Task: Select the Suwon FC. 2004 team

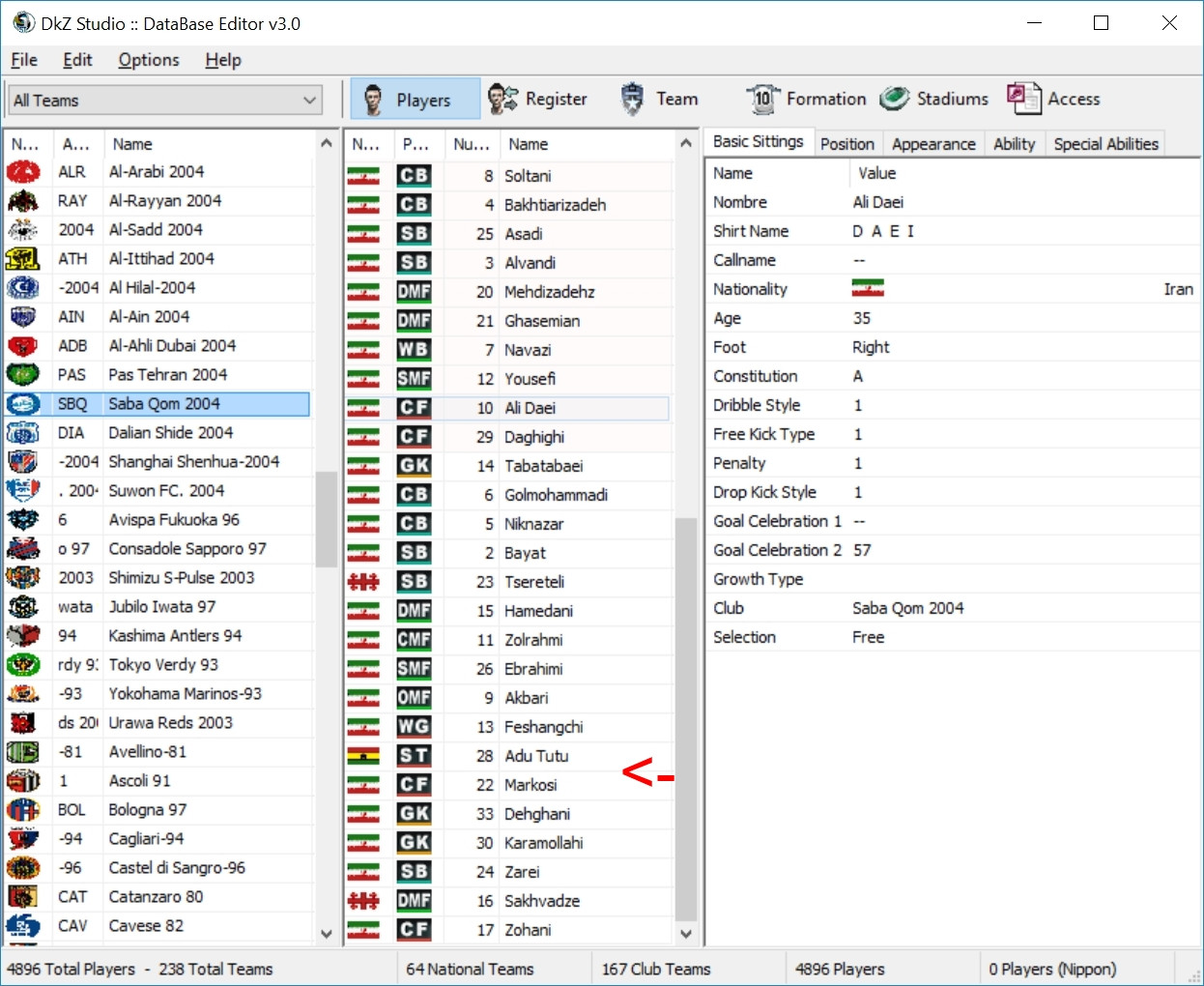Action: click(x=158, y=491)
